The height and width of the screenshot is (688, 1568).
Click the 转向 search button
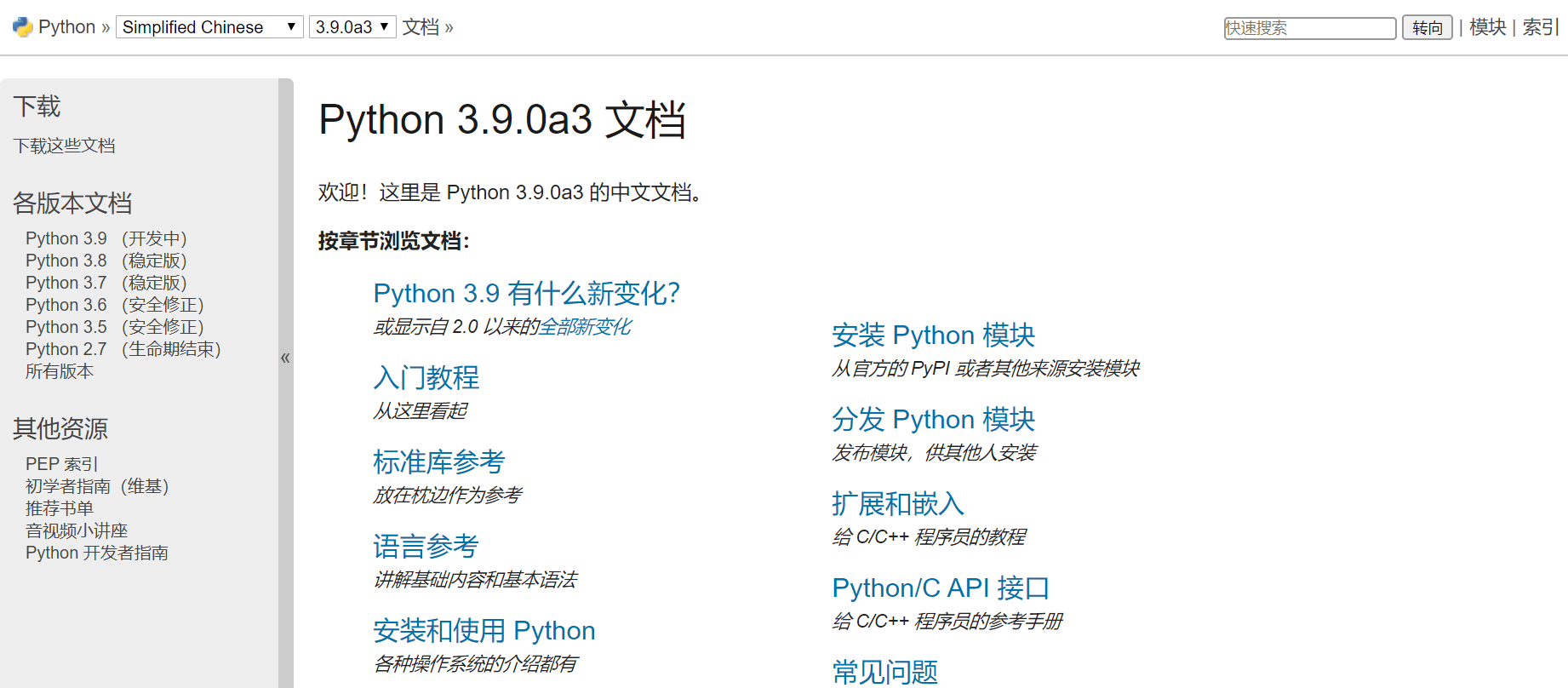click(x=1428, y=28)
